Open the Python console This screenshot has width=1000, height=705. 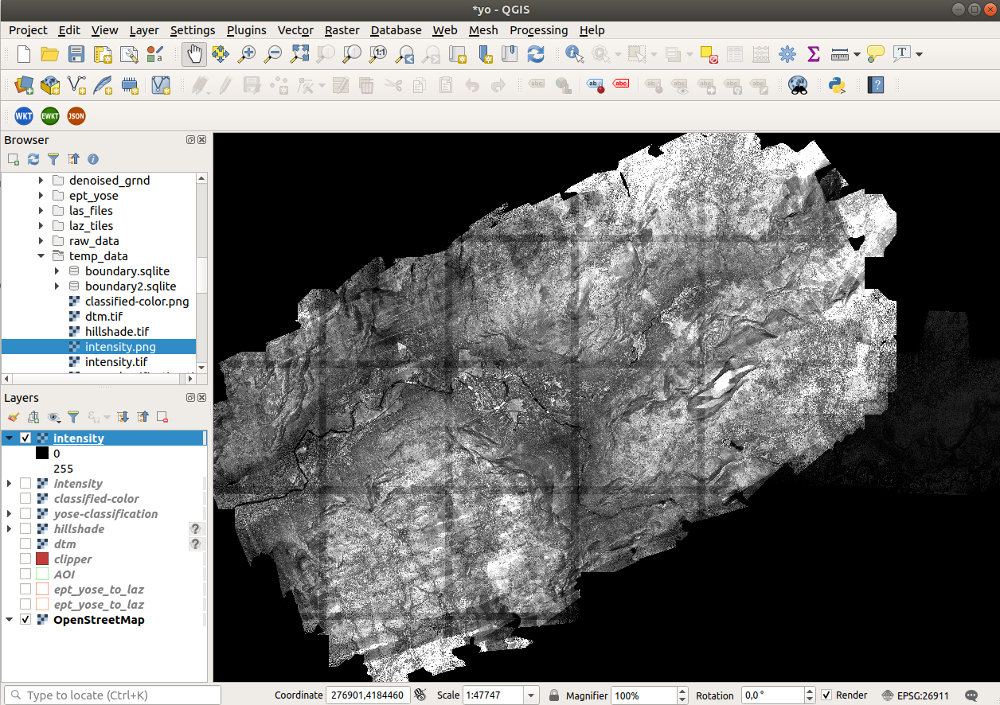point(837,87)
